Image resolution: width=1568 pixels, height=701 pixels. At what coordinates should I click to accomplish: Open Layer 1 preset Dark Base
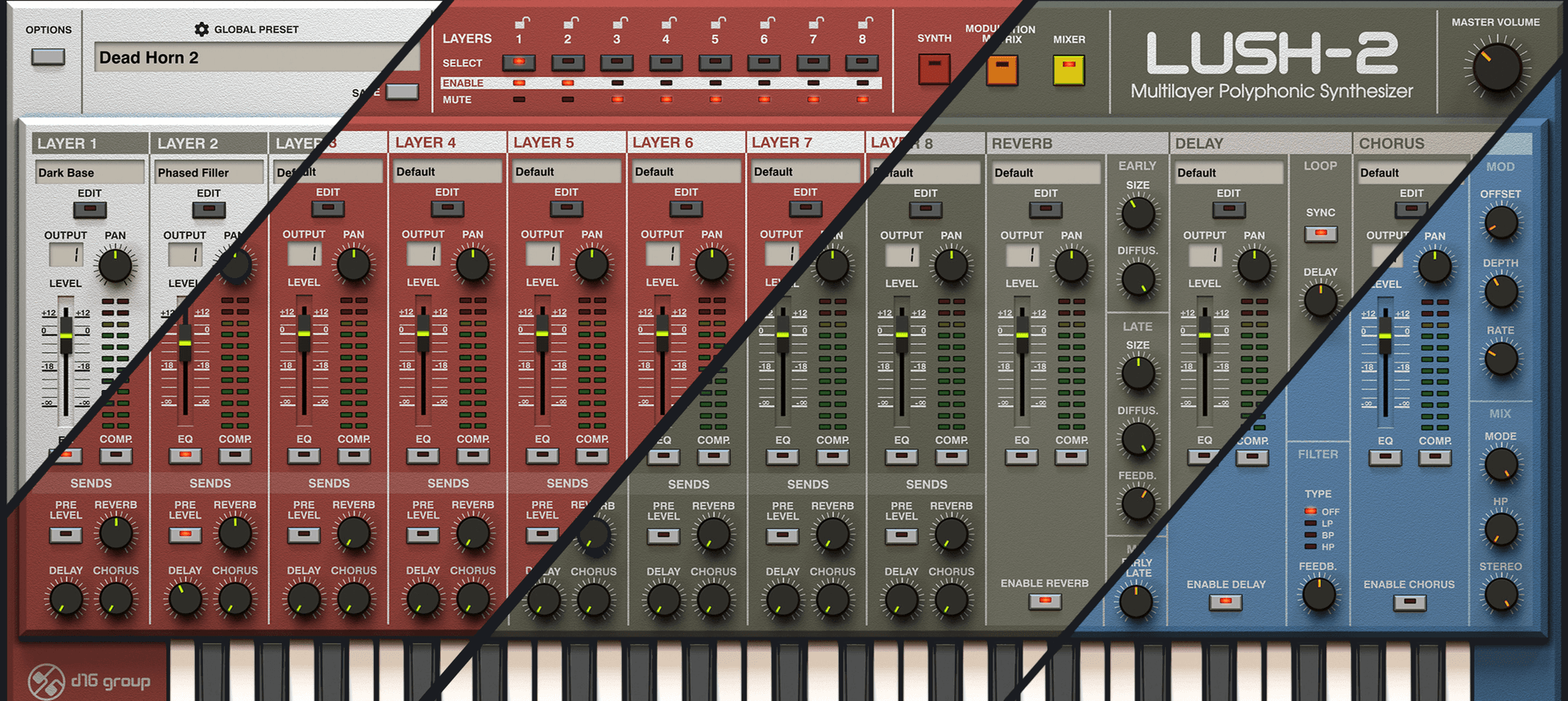coord(90,172)
